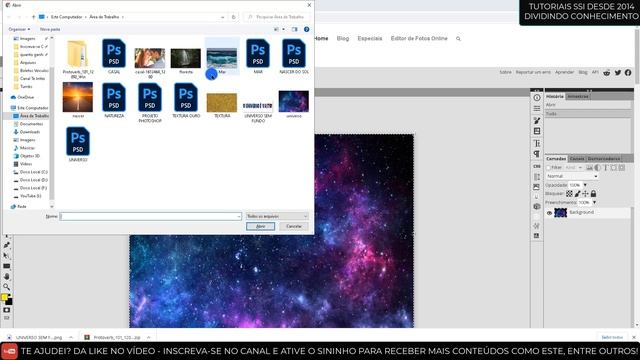Open the Opacidade slider dropdown arrow
Viewport: 640px width, 360px height.
pyautogui.click(x=585, y=185)
